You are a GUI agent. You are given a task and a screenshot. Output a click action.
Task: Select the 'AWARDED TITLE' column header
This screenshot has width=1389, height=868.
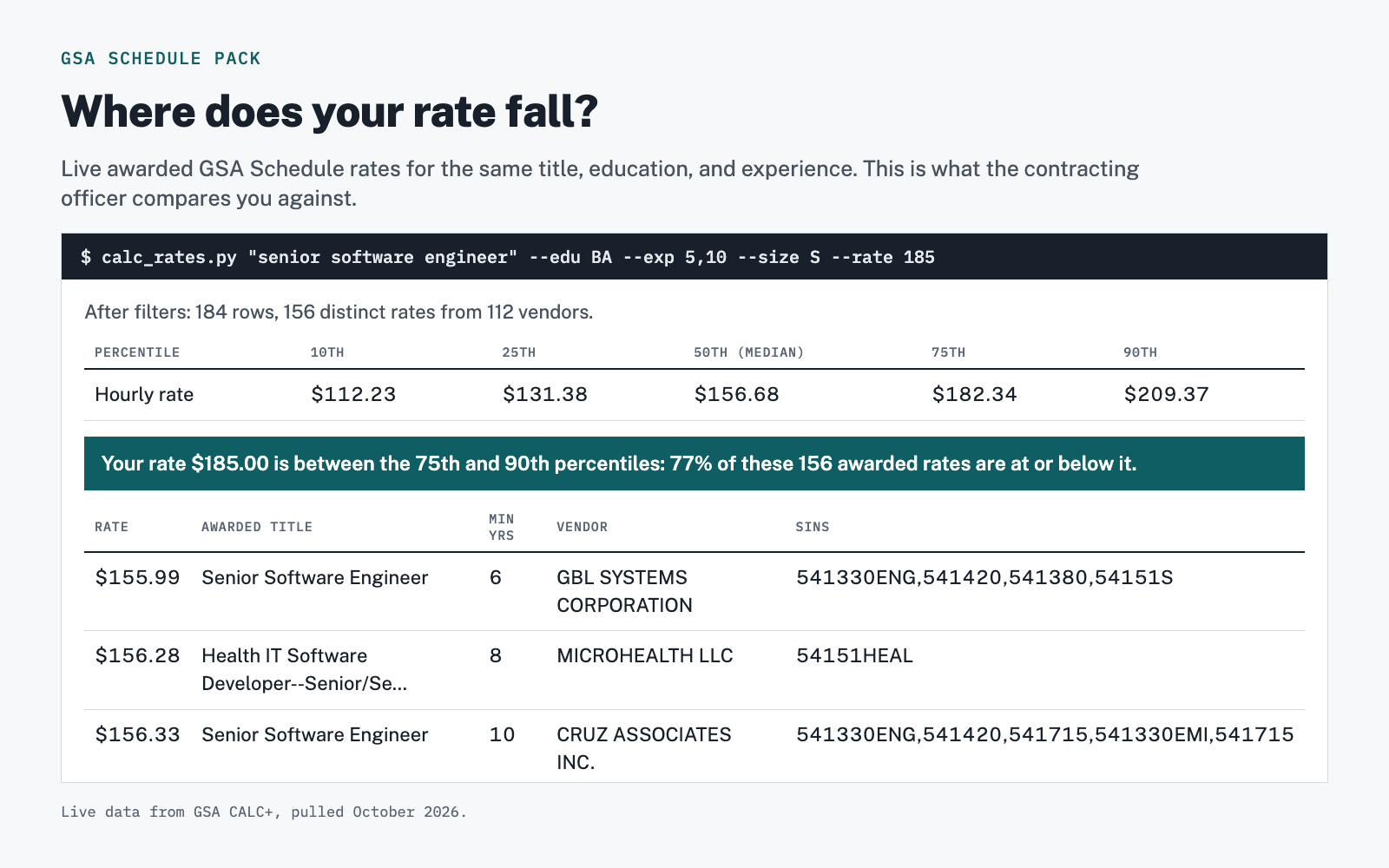point(257,527)
